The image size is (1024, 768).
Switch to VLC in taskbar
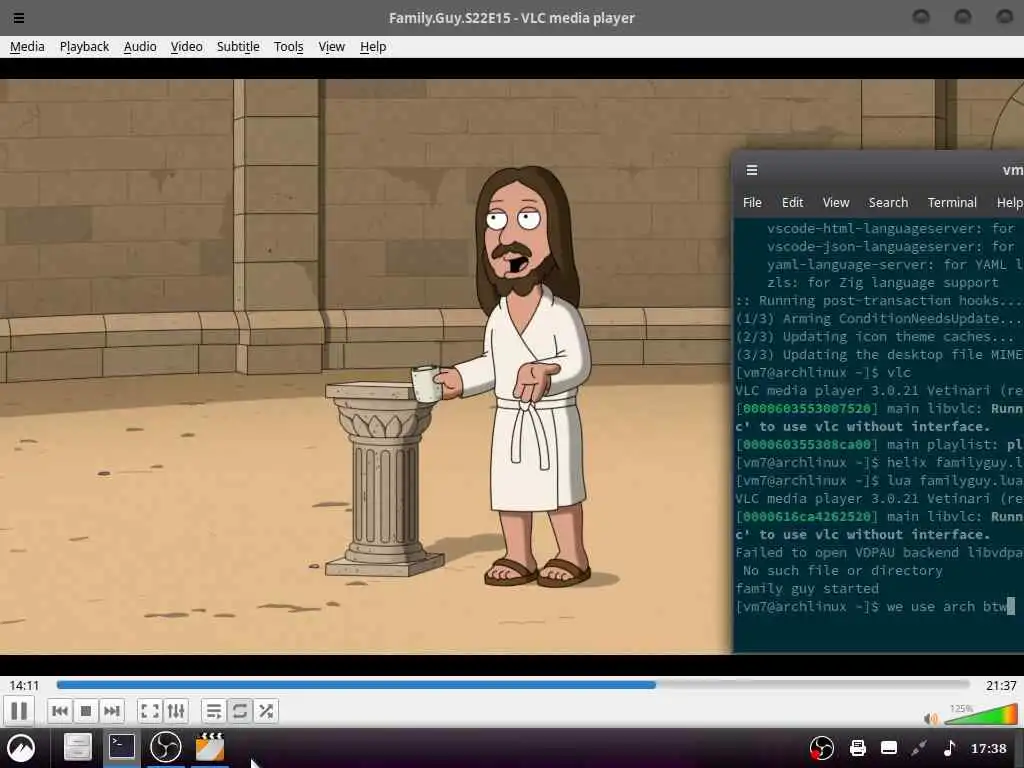coord(210,747)
